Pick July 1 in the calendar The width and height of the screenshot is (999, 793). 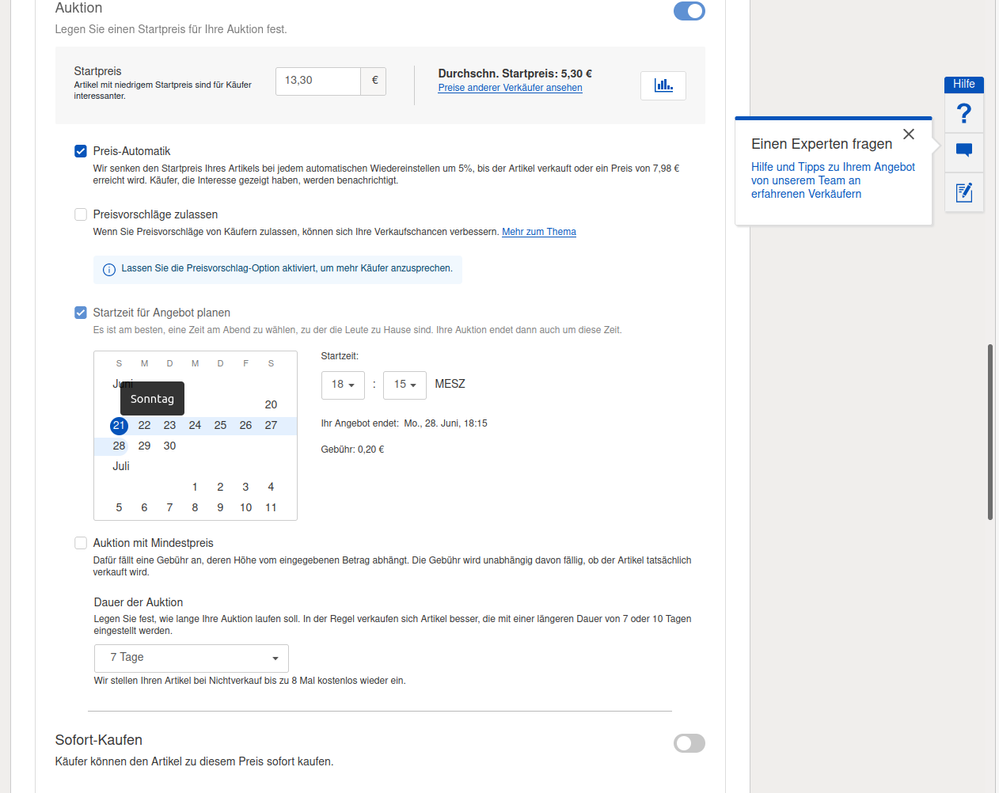pos(195,487)
